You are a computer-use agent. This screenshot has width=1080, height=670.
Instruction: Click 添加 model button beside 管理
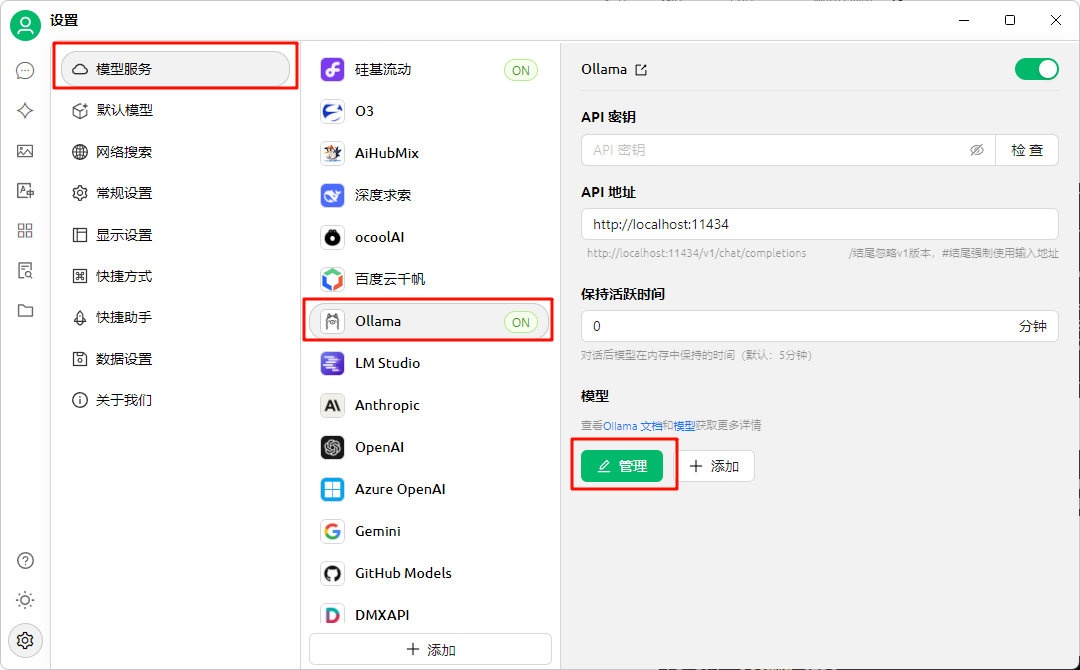coord(714,466)
